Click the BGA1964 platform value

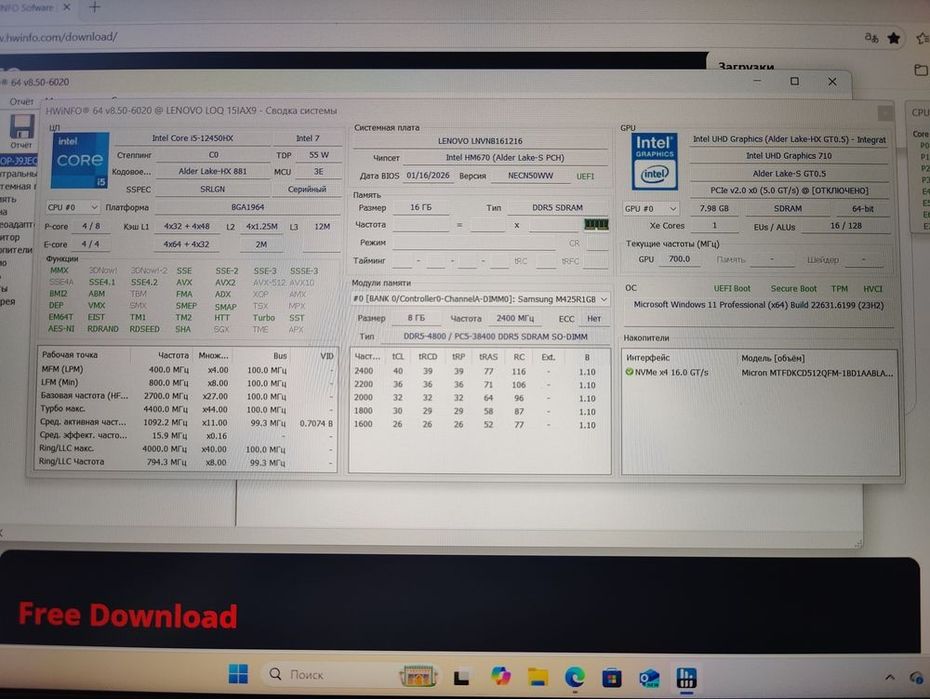247,207
